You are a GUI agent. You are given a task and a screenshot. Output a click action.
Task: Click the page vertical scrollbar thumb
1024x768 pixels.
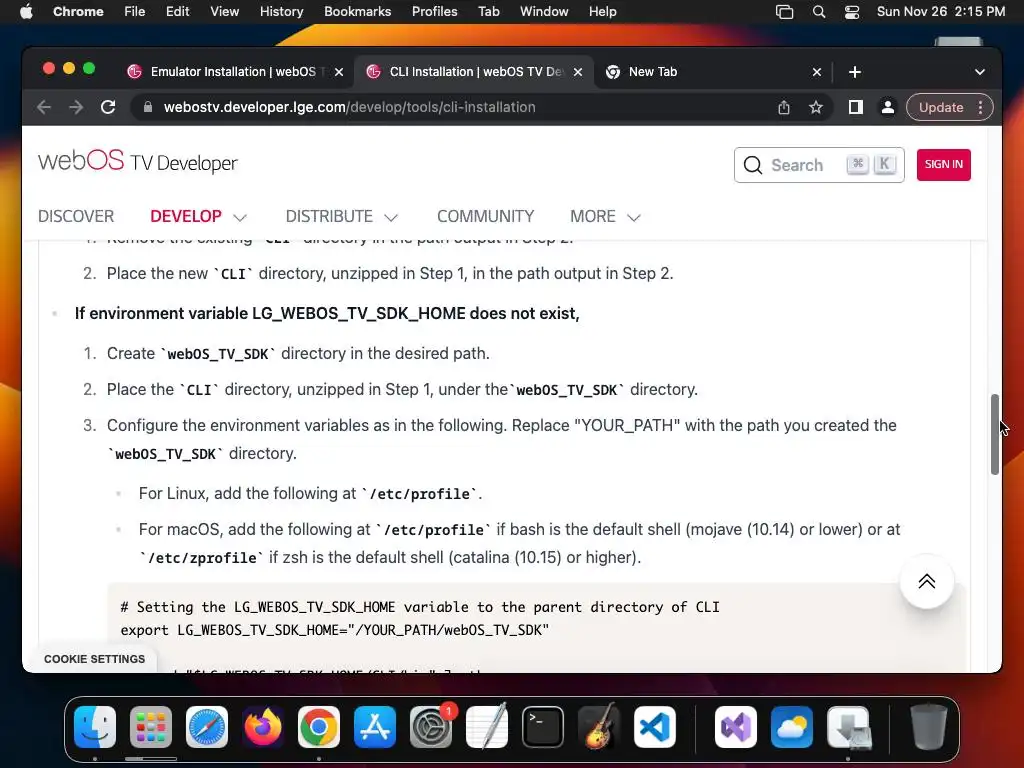pyautogui.click(x=995, y=434)
